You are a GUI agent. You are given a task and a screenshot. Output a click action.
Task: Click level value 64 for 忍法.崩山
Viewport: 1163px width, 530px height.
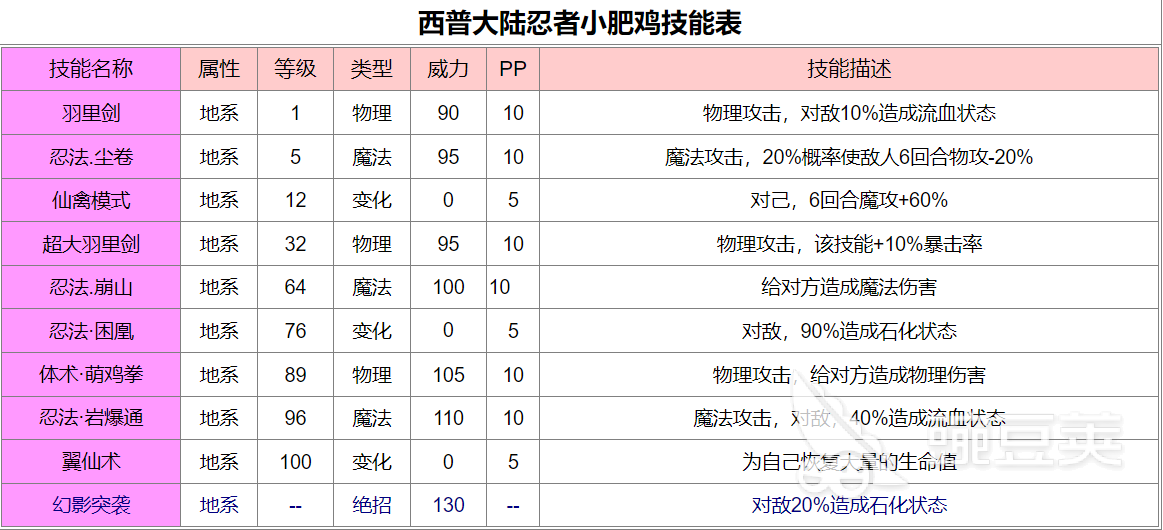pos(295,288)
